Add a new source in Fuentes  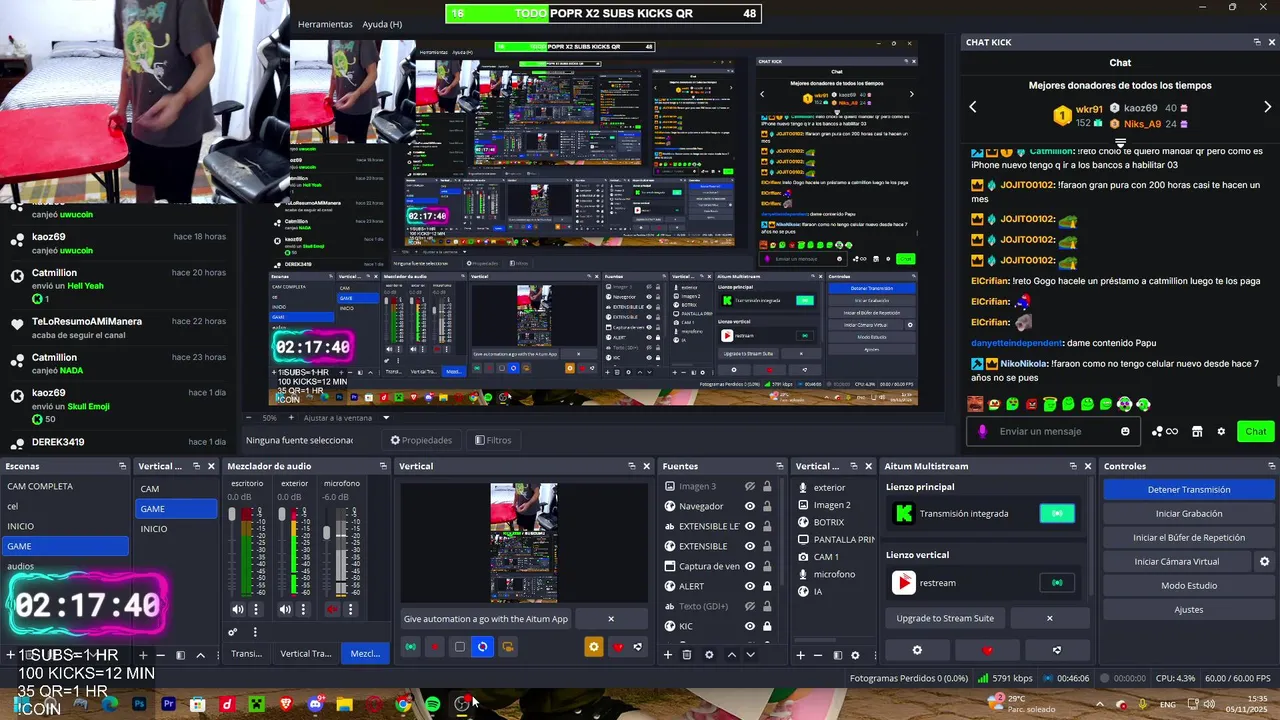click(x=668, y=655)
